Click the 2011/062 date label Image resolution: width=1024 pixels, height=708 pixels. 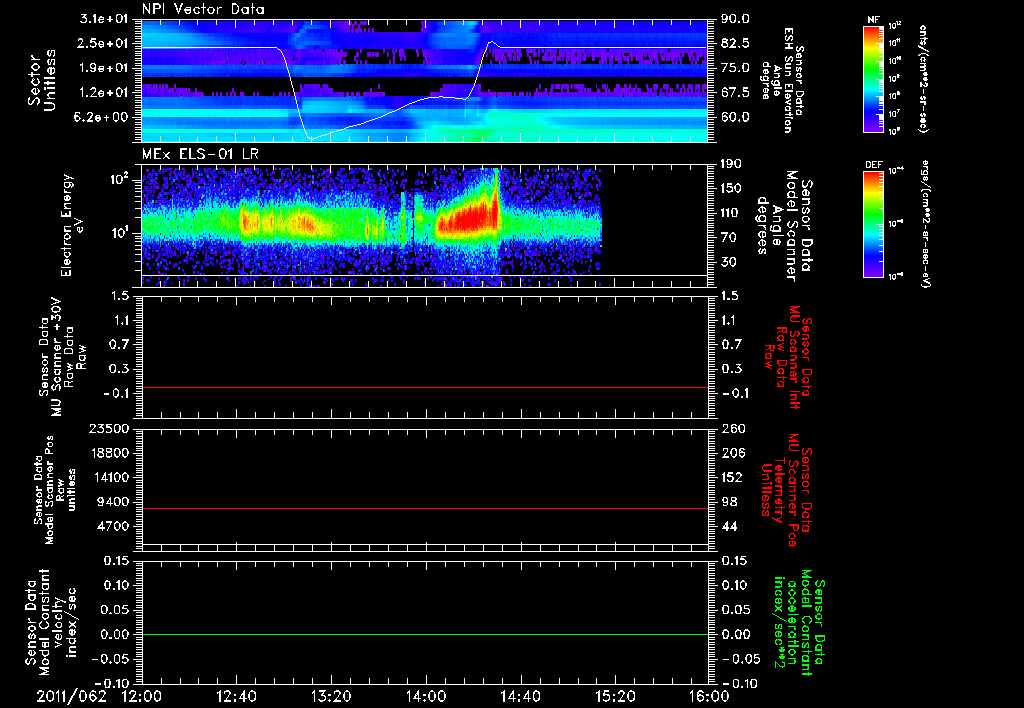pyautogui.click(x=71, y=697)
